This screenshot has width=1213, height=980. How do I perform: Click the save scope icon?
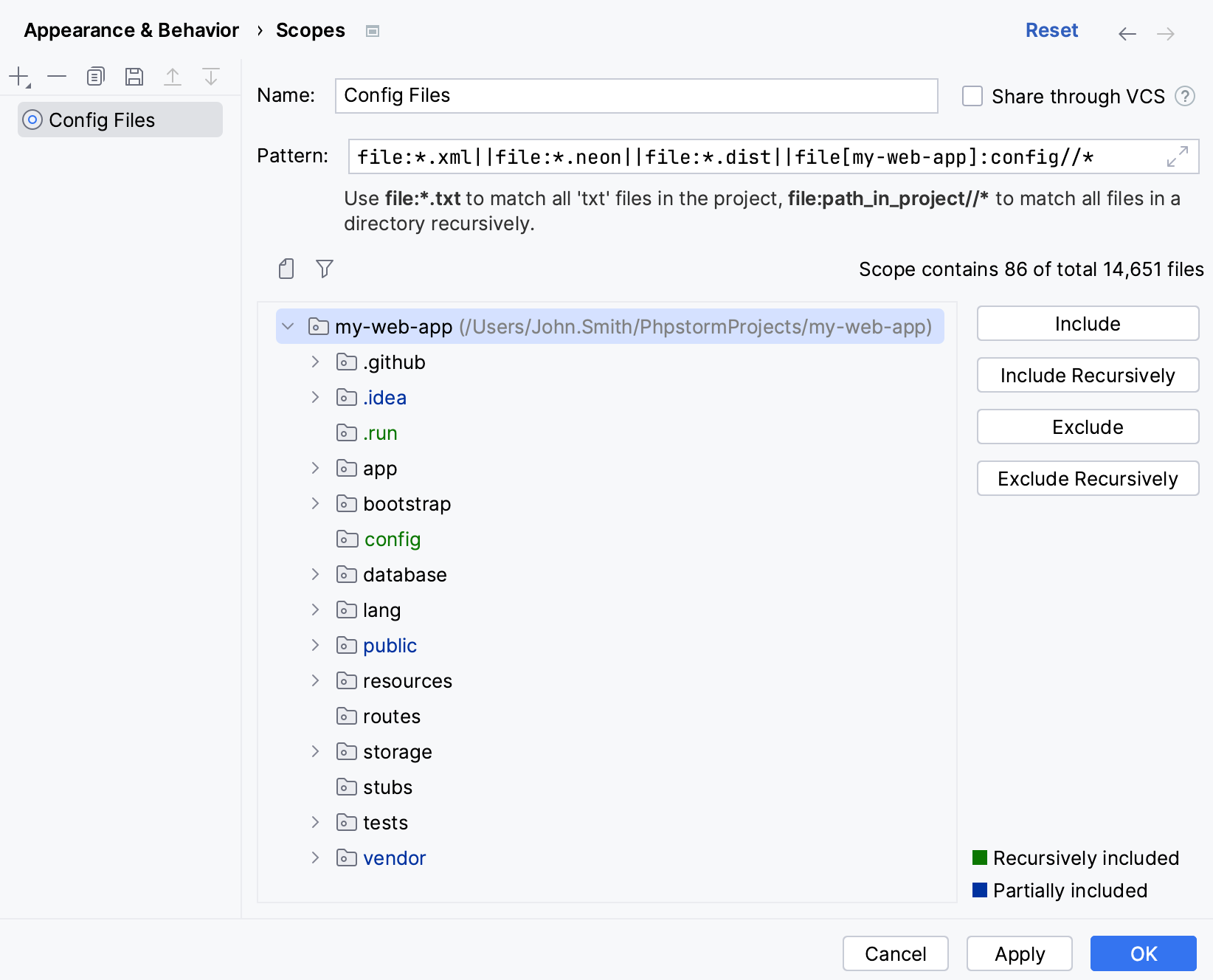134,76
